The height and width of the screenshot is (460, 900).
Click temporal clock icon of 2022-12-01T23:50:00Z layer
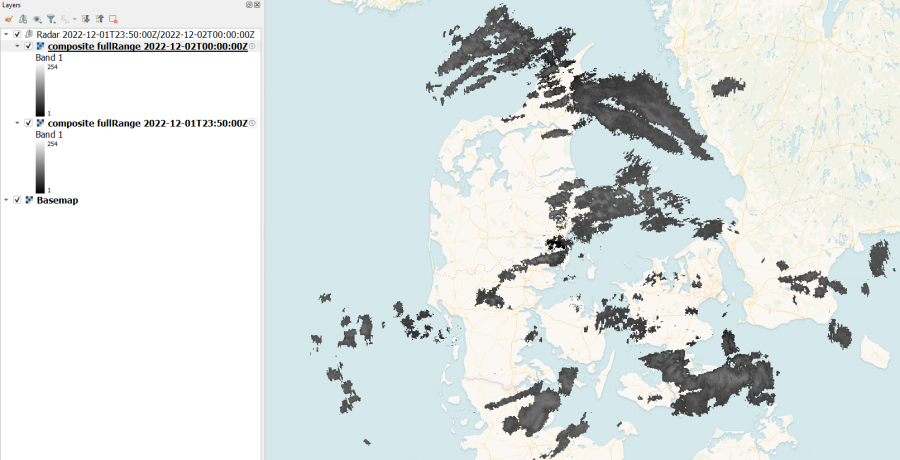[x=252, y=123]
